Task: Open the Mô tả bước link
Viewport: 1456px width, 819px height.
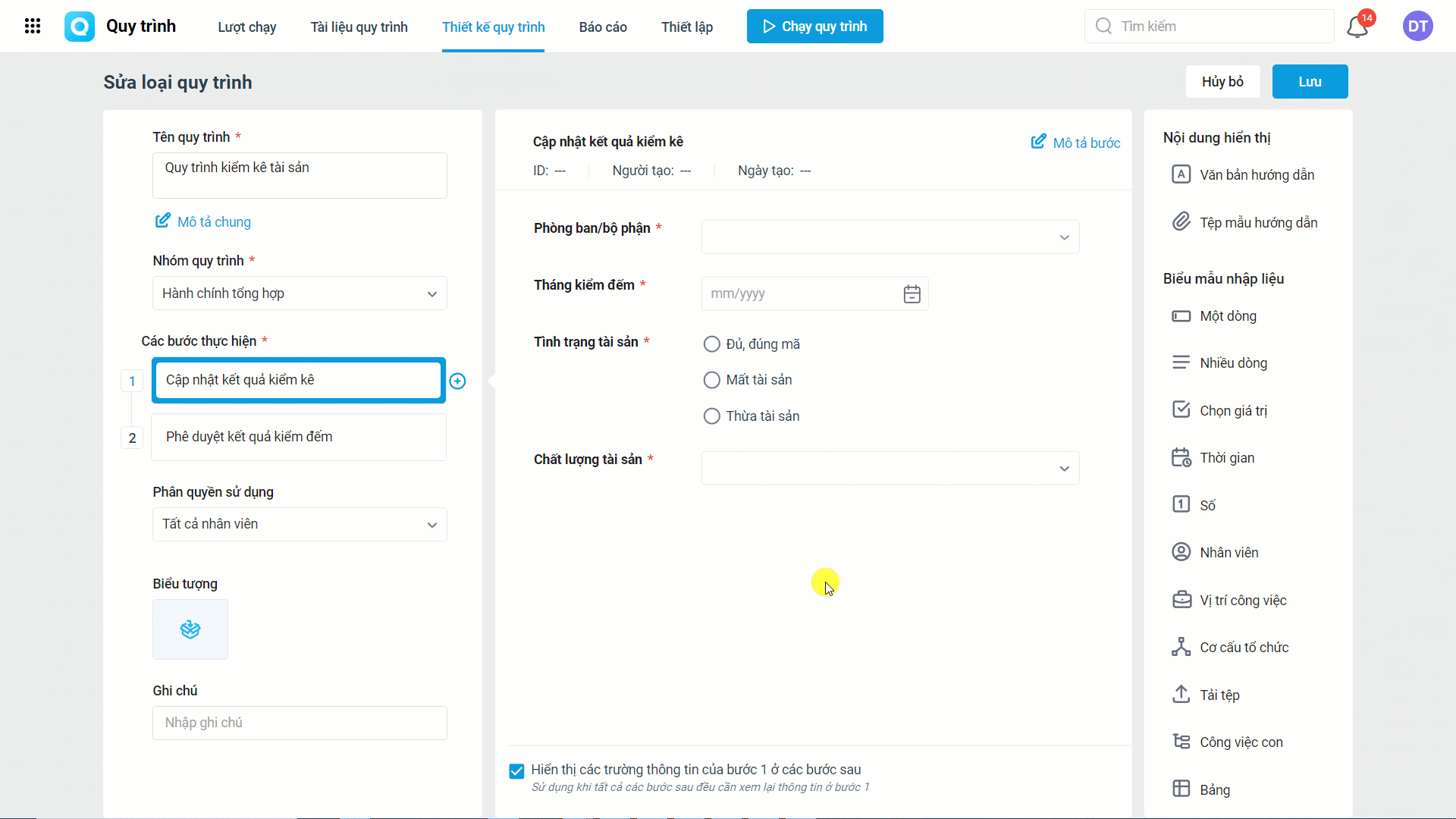Action: 1075,143
